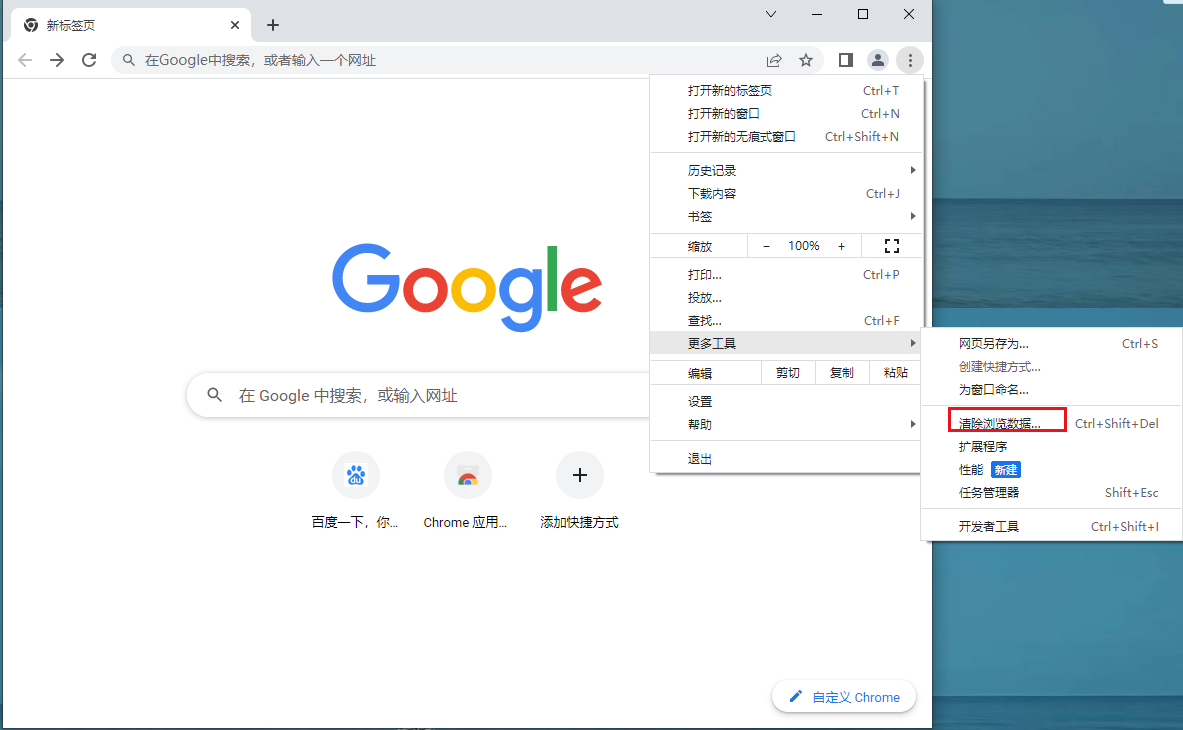
Task: Select 打开新的标签页 menu item
Action: pyautogui.click(x=785, y=90)
